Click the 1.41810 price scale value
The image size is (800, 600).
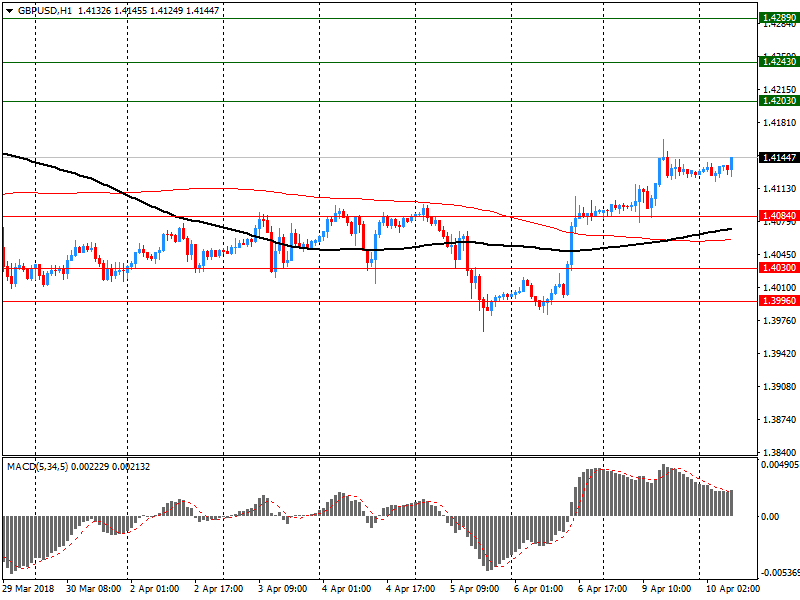click(x=779, y=122)
